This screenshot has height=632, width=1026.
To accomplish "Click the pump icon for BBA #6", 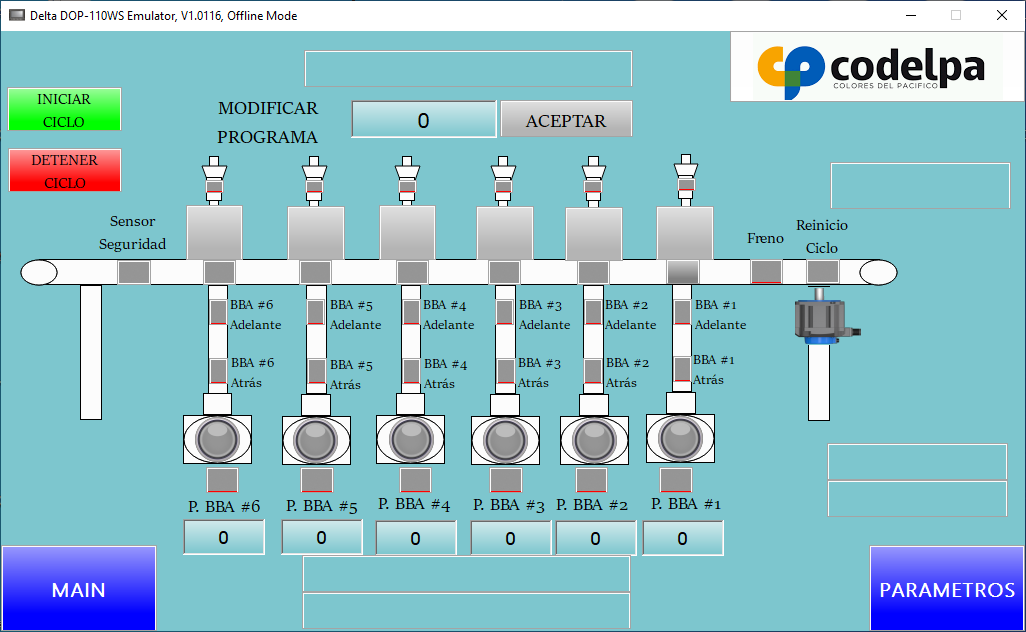I will 218,439.
